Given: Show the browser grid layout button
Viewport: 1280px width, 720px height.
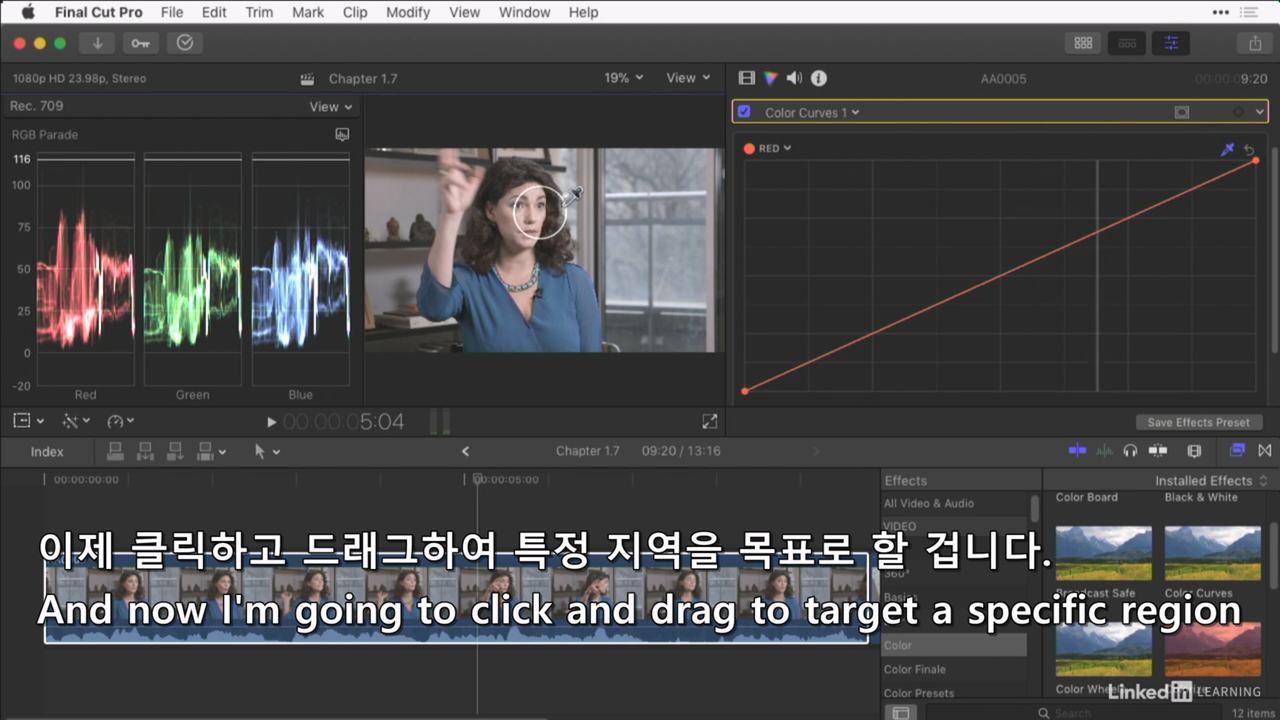Looking at the screenshot, I should 1083,43.
